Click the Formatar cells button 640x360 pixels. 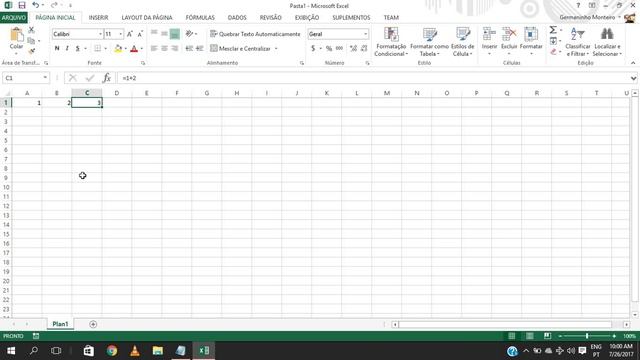[x=531, y=41]
